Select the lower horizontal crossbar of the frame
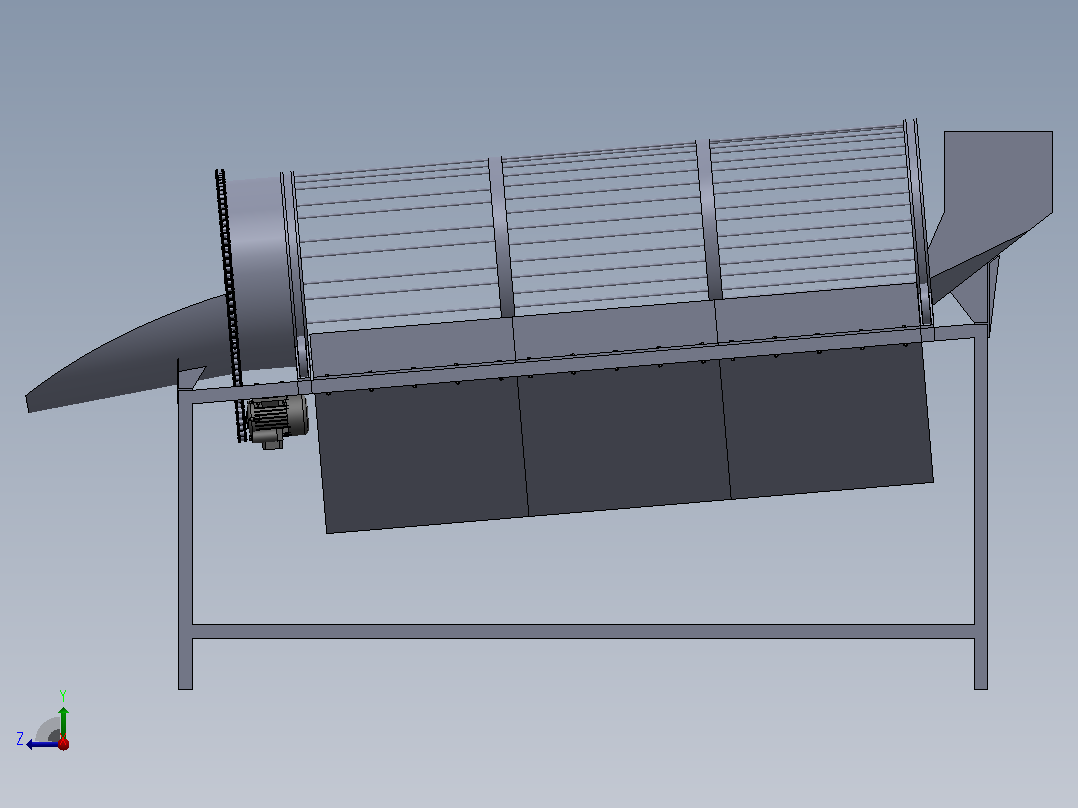Viewport: 1078px width, 808px height. click(583, 631)
